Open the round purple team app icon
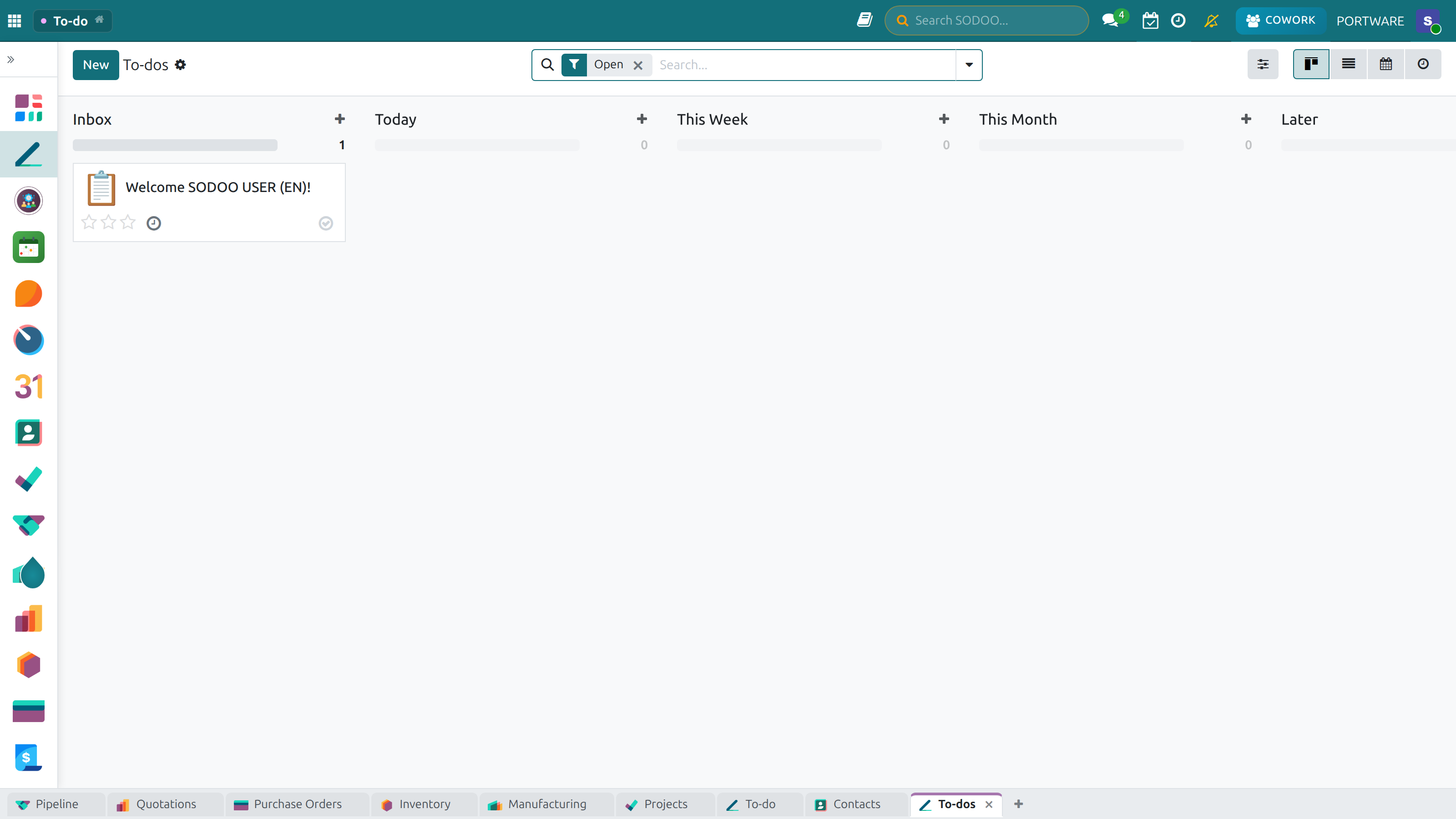The width and height of the screenshot is (1456, 819). pos(29,201)
